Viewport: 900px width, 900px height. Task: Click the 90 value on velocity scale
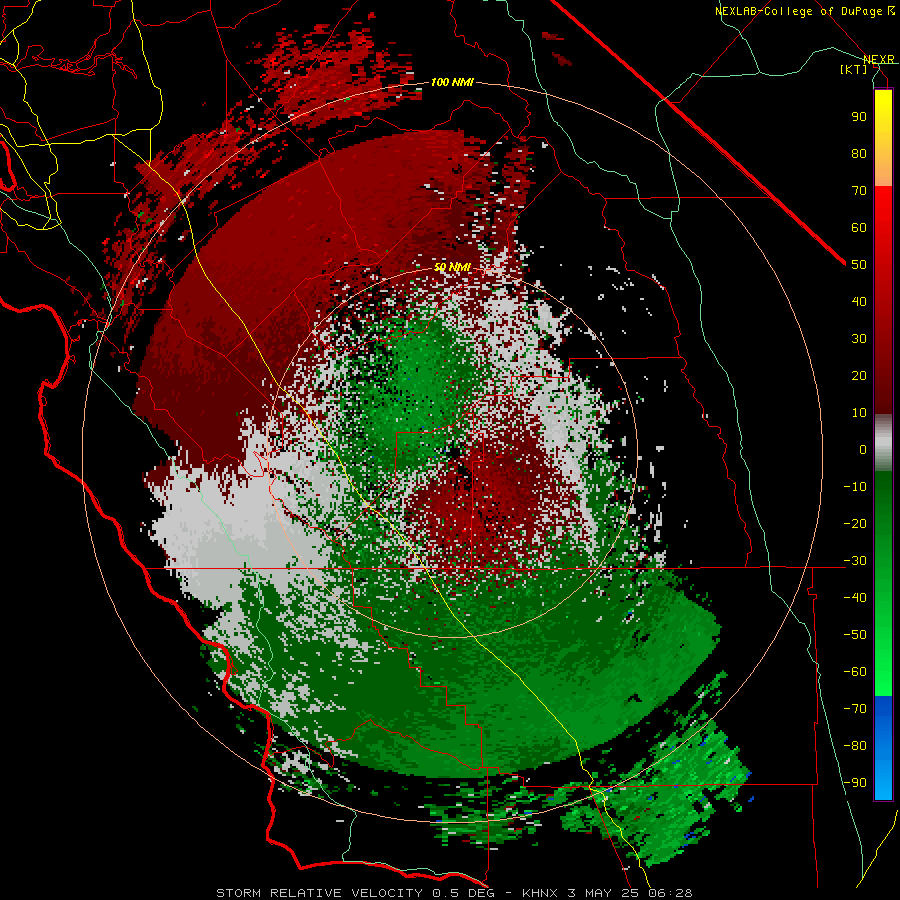point(859,117)
